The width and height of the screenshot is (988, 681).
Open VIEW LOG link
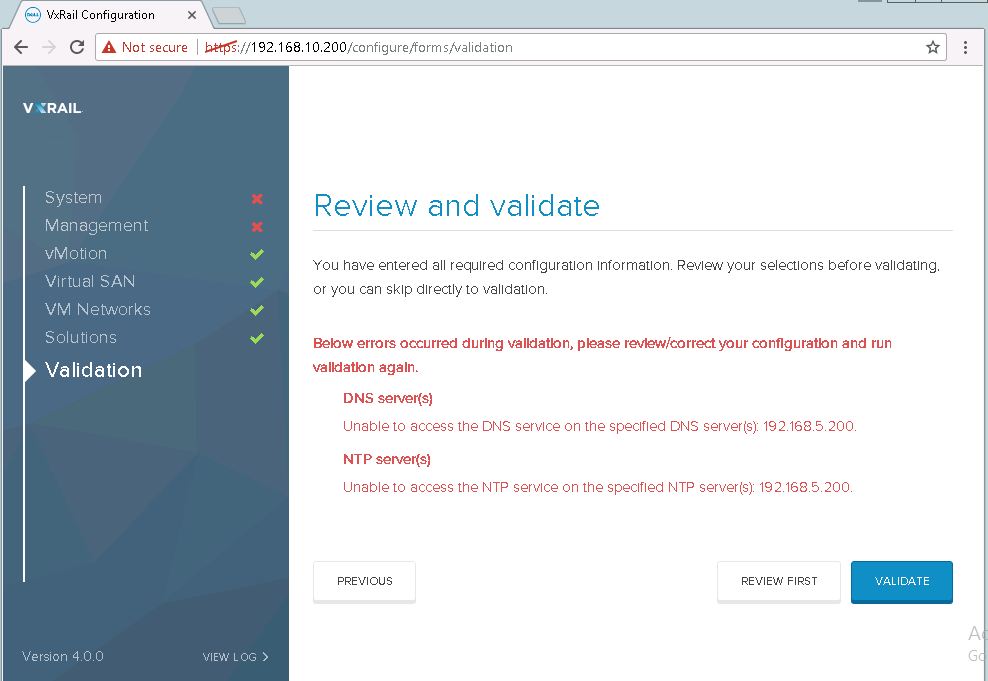[236, 657]
